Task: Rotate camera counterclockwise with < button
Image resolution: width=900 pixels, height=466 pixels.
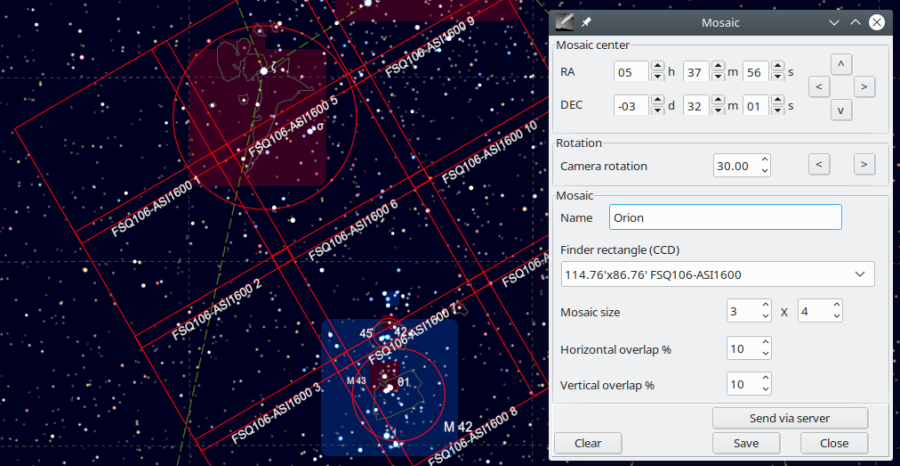Action: click(x=819, y=165)
